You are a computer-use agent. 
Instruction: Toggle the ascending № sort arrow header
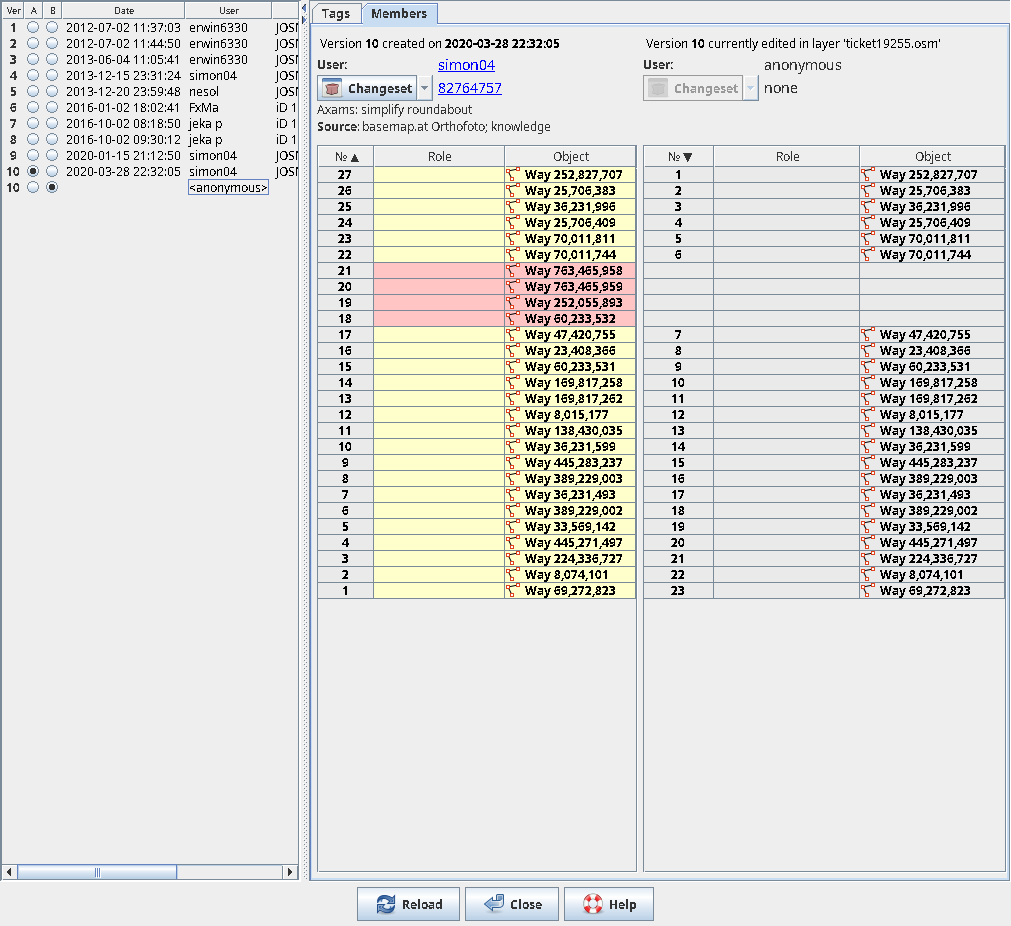pyautogui.click(x=346, y=157)
